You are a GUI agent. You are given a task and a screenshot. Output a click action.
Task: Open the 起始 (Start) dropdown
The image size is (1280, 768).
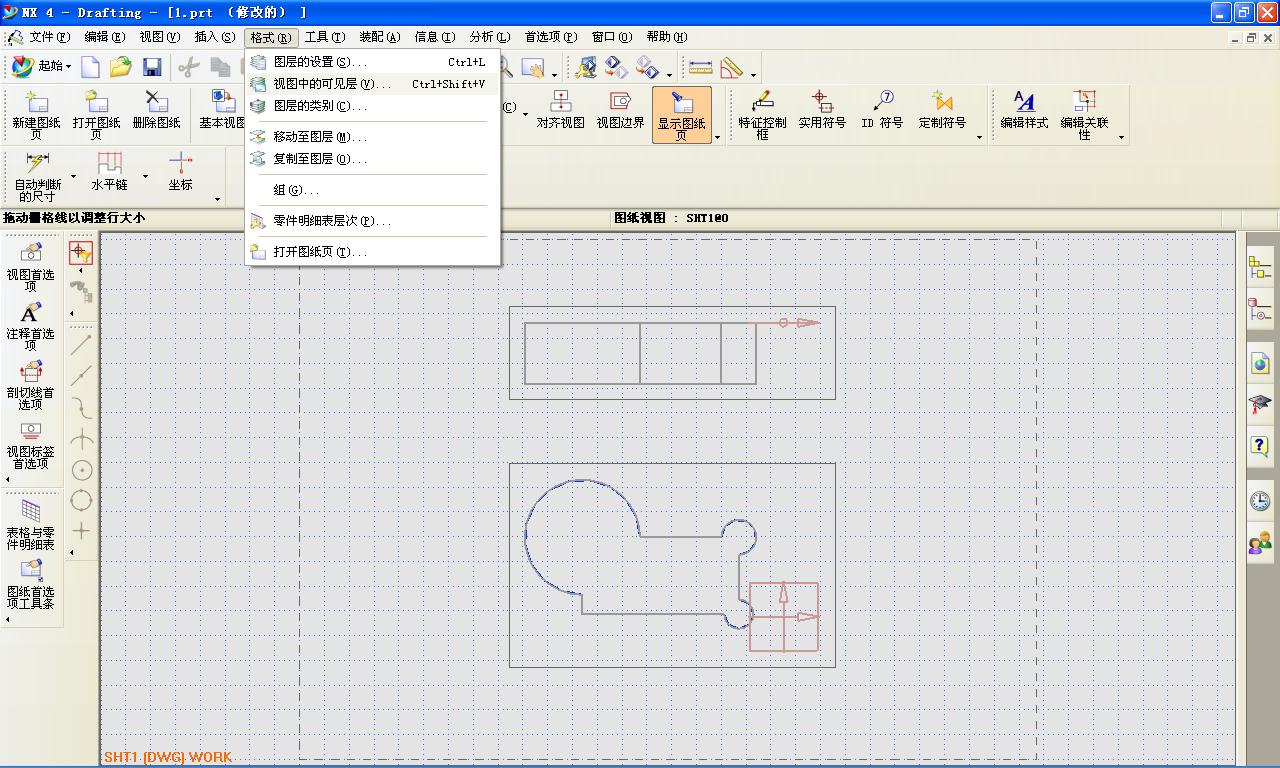41,67
